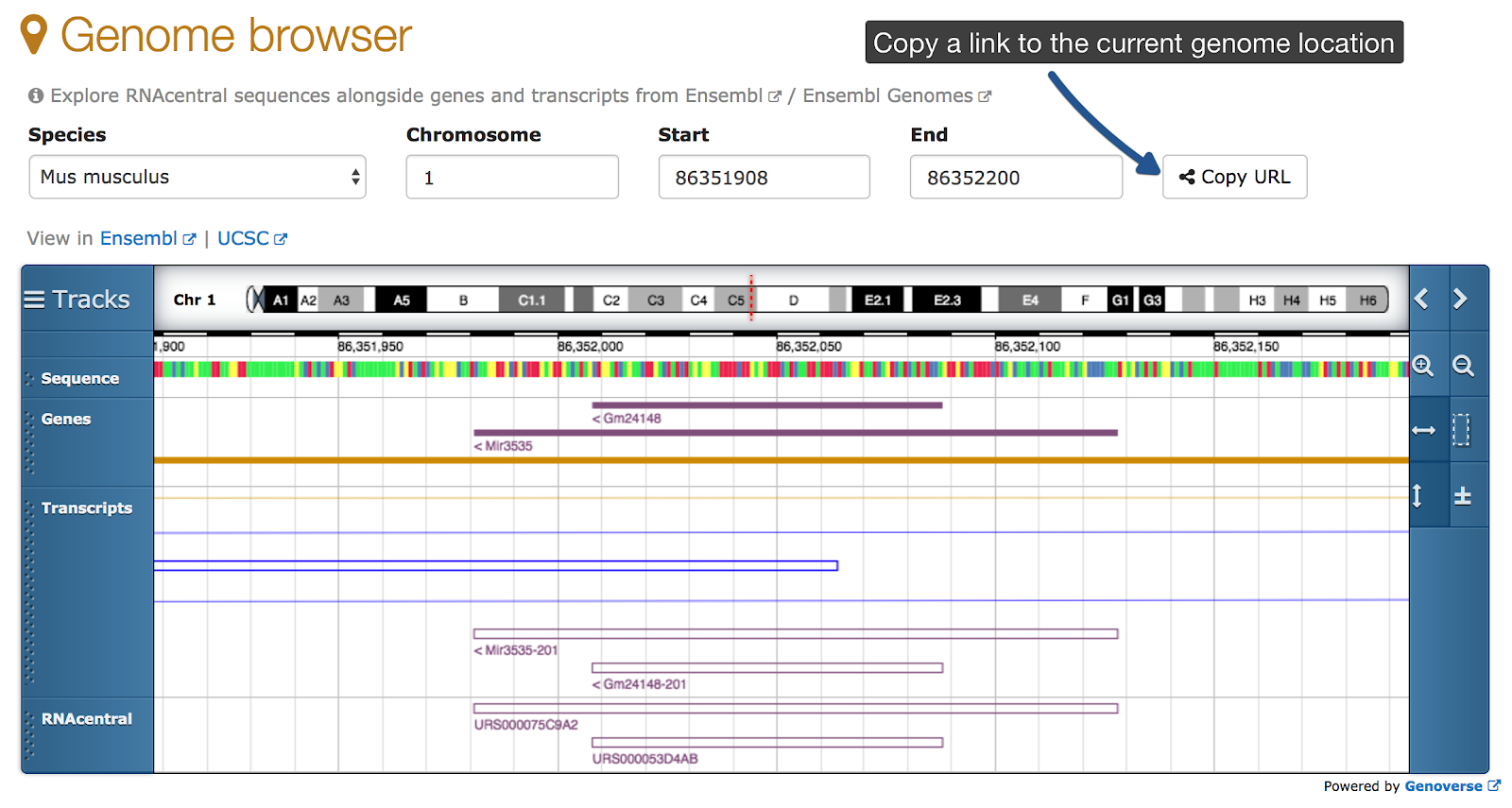Activate horizontal drag-scroll mode icon
Screen dimensions: 1512x808
1423,430
